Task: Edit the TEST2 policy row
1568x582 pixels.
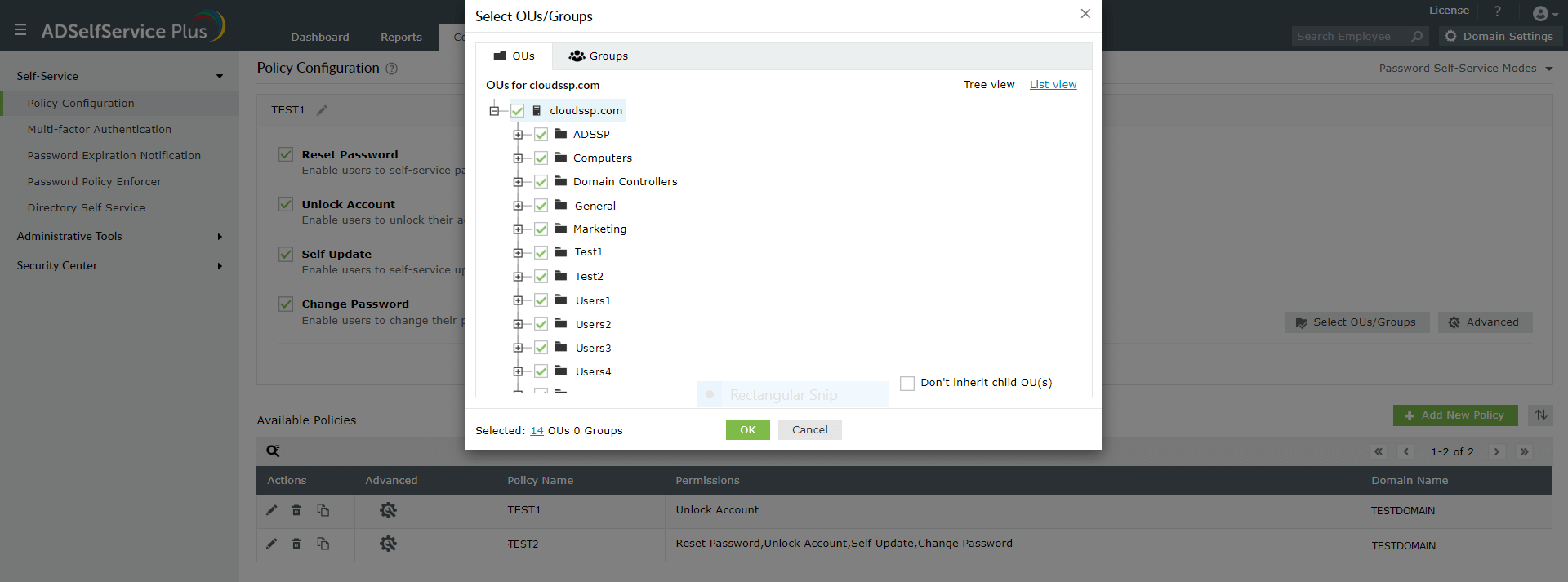Action: [271, 544]
